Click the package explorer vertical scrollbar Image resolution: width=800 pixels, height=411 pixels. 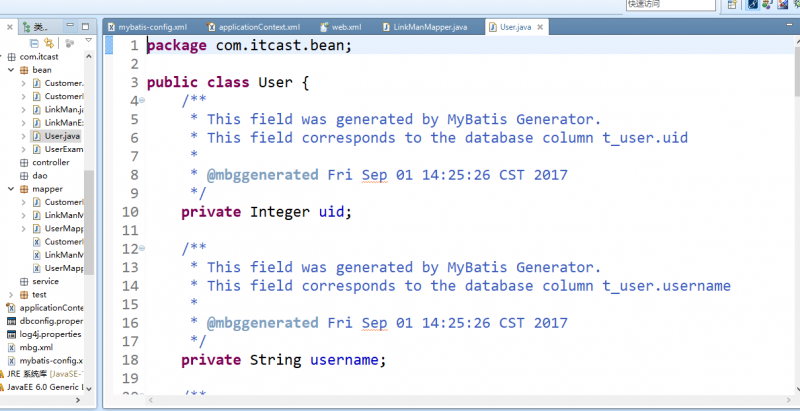pos(89,222)
